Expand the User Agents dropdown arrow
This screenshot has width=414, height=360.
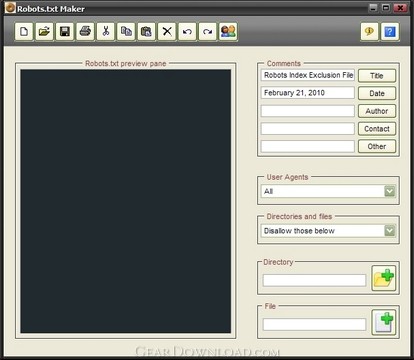click(x=390, y=191)
